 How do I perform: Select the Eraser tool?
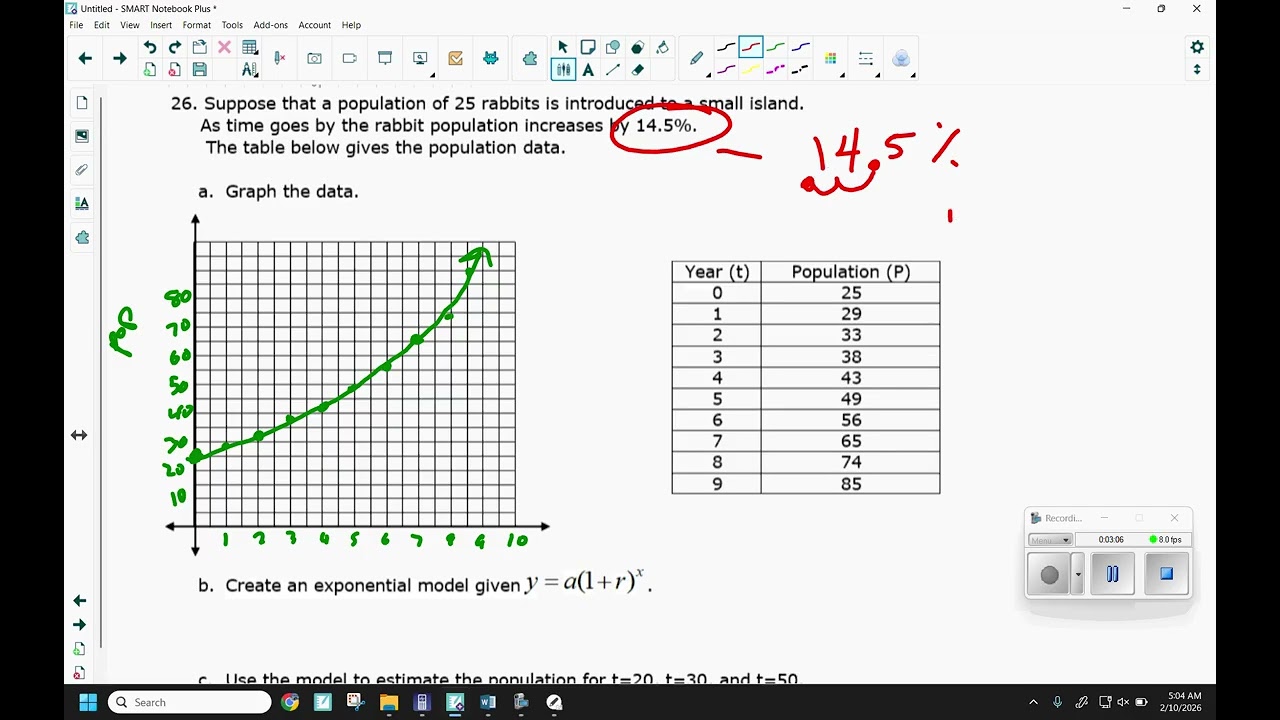637,70
